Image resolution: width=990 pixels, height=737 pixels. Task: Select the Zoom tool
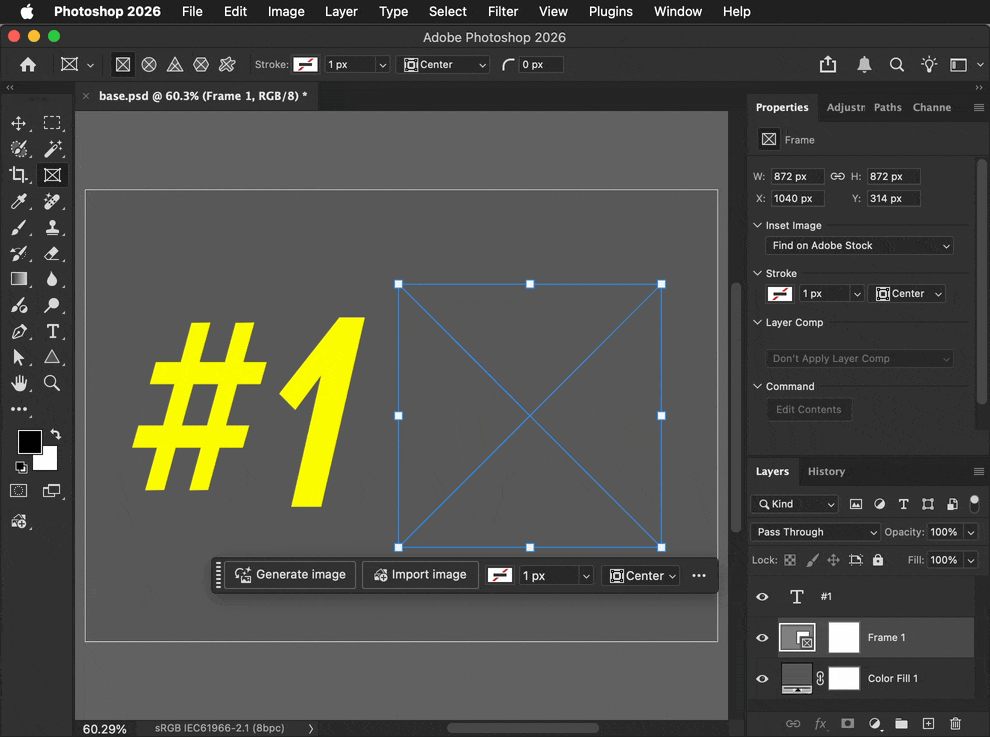point(52,383)
